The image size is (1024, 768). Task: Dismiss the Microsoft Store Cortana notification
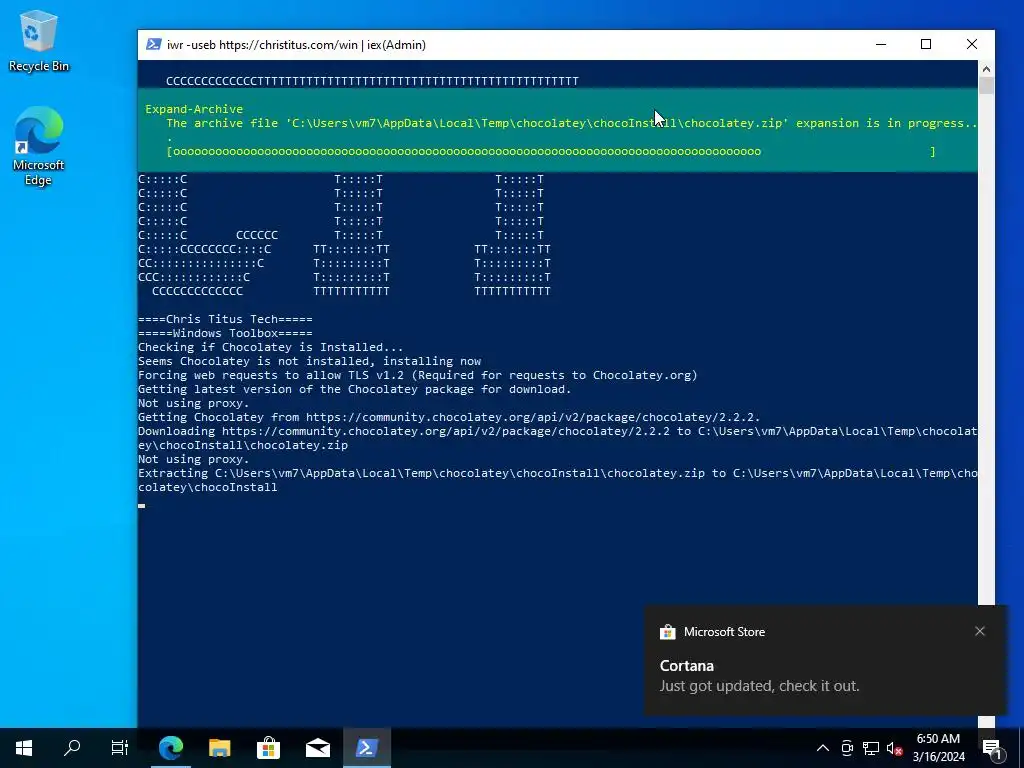coord(980,632)
